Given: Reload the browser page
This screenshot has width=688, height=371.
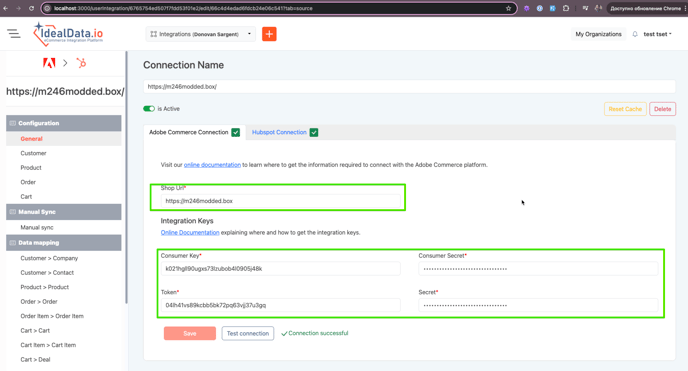Looking at the screenshot, I should click(31, 8).
